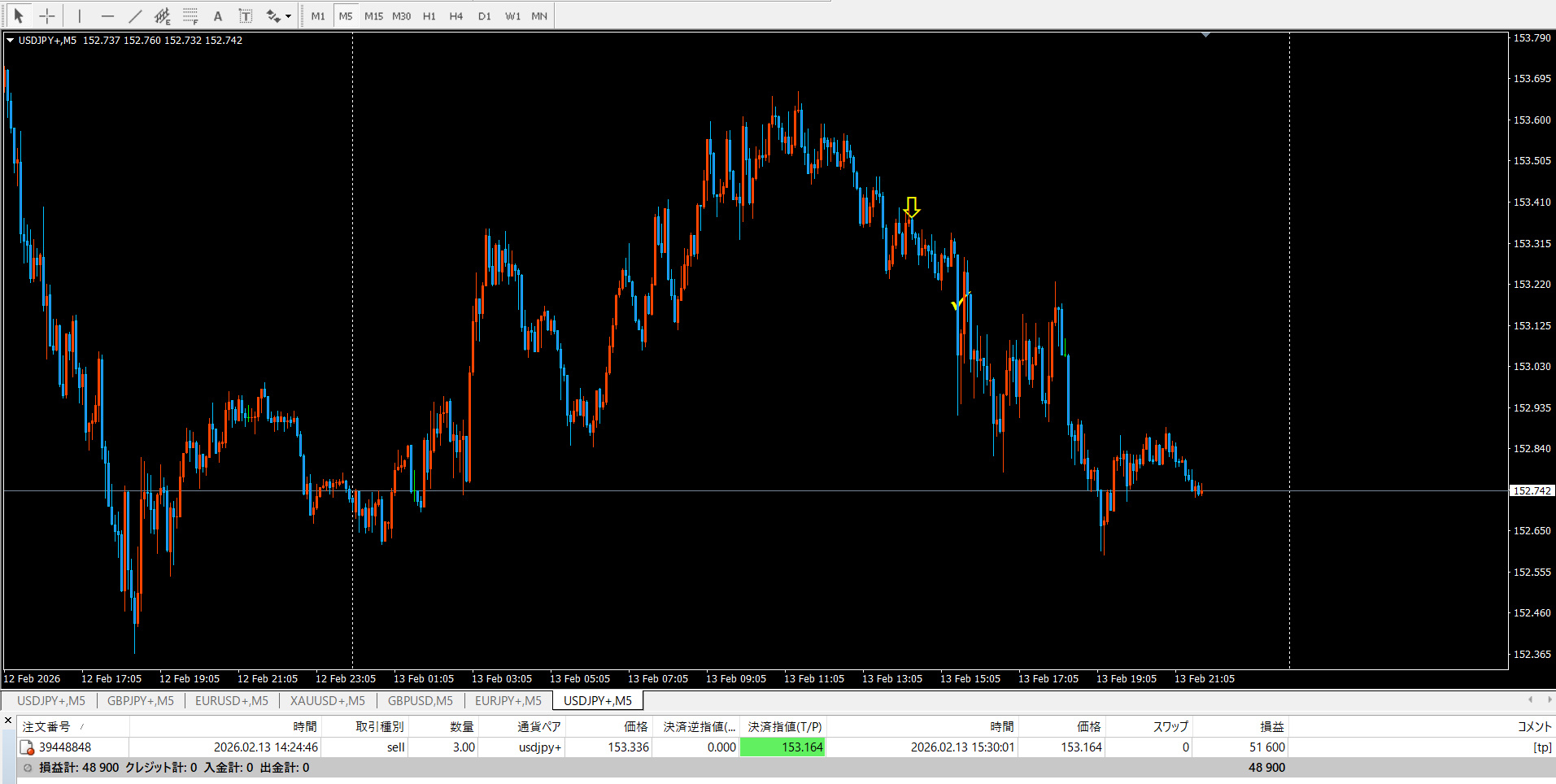
Task: Switch chart to M1 timeframe
Action: (318, 15)
